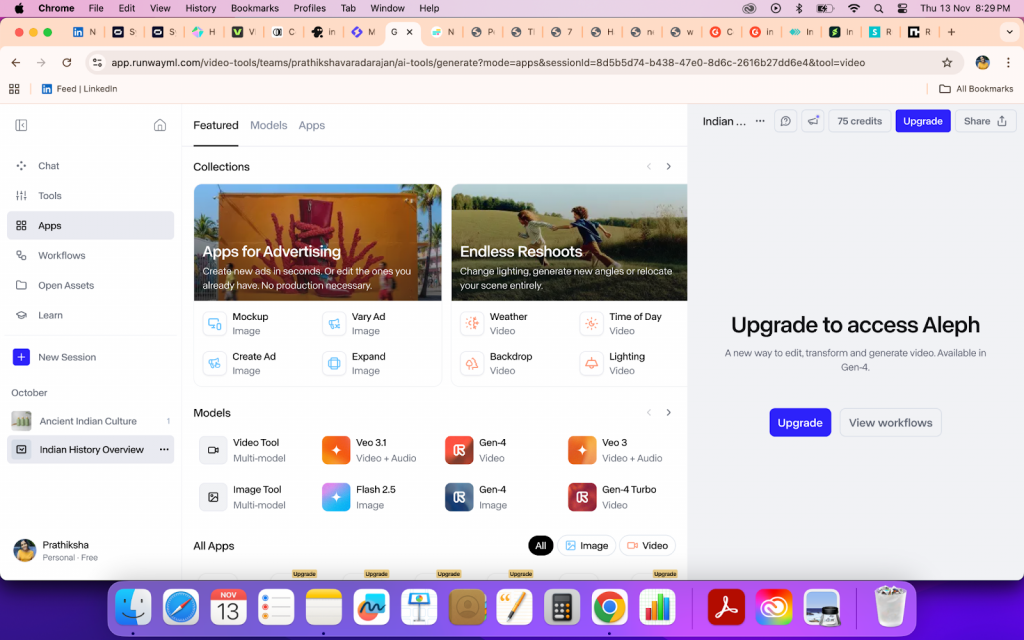
Task: Switch to the Models tab
Action: 268,125
